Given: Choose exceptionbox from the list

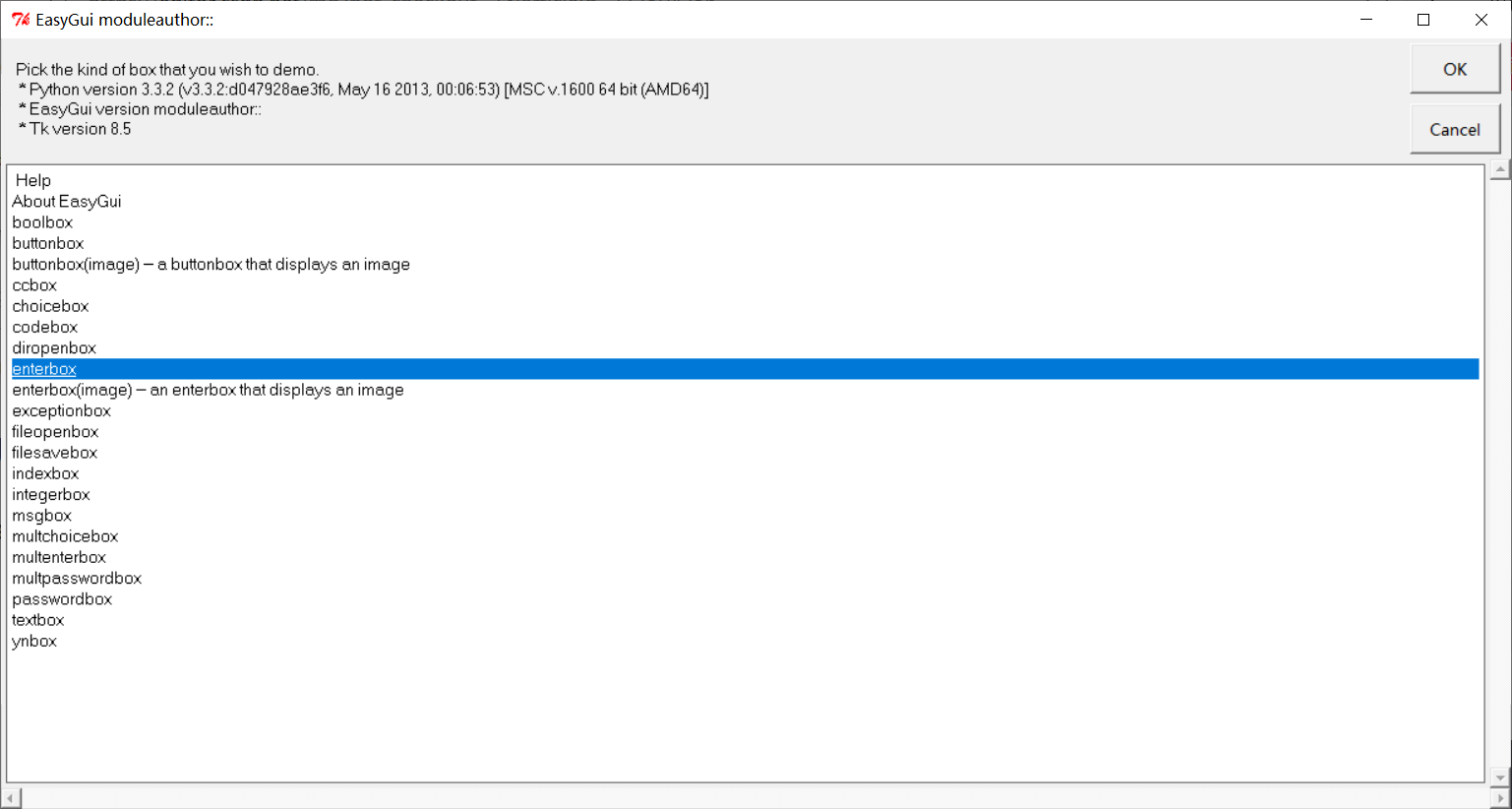Looking at the screenshot, I should [61, 410].
